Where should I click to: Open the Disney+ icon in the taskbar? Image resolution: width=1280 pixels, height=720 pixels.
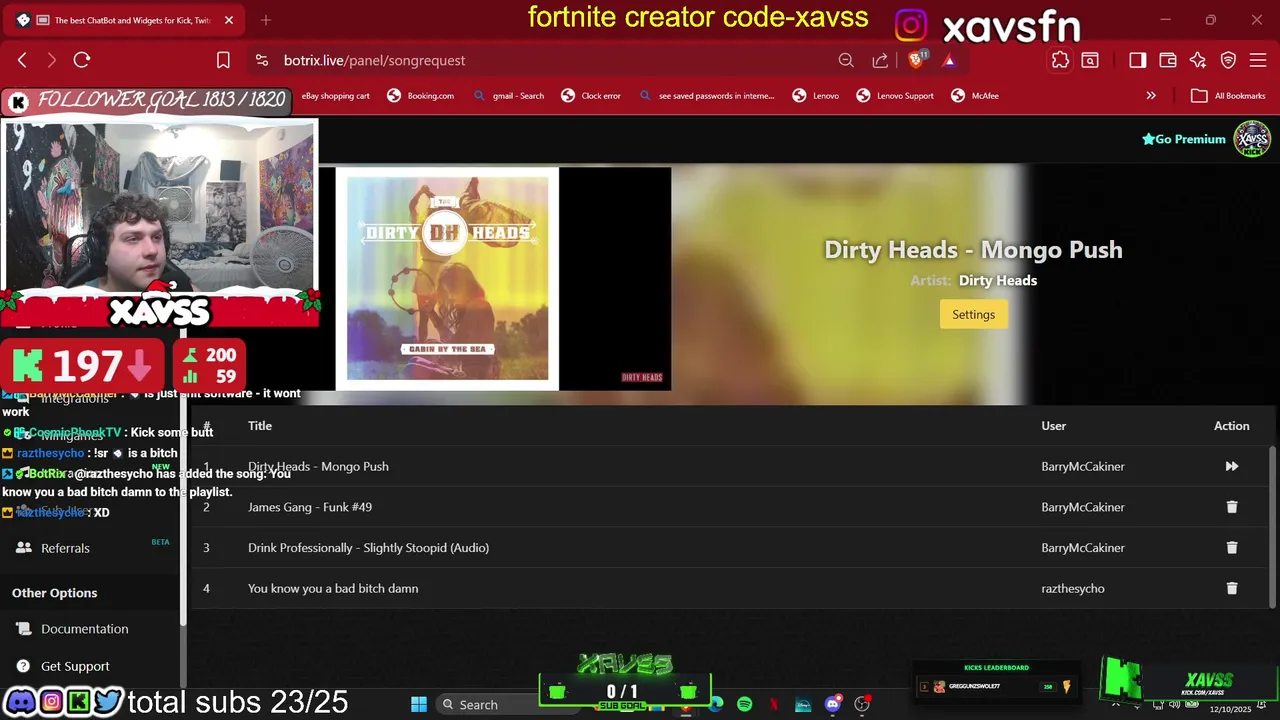(803, 704)
